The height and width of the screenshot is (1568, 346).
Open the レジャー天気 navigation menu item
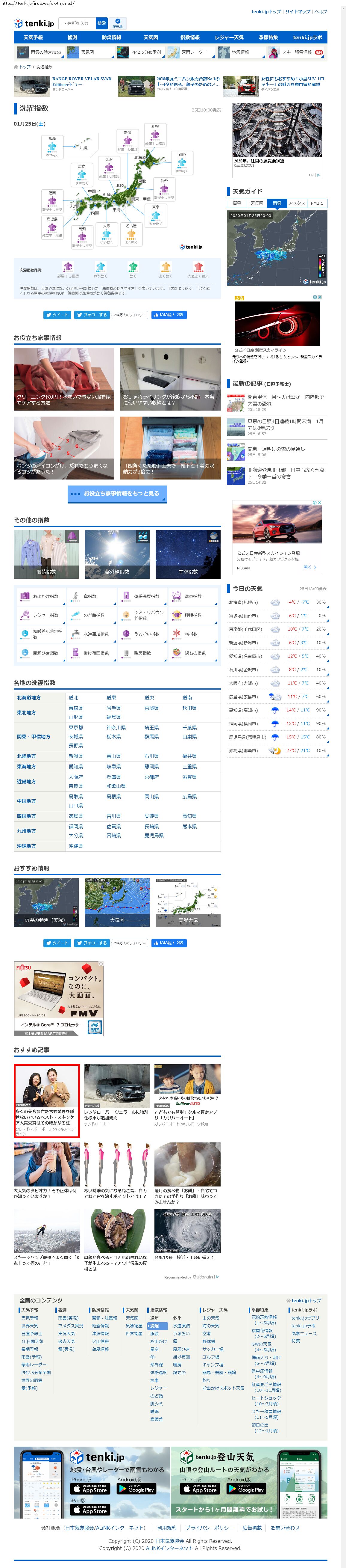[x=229, y=38]
